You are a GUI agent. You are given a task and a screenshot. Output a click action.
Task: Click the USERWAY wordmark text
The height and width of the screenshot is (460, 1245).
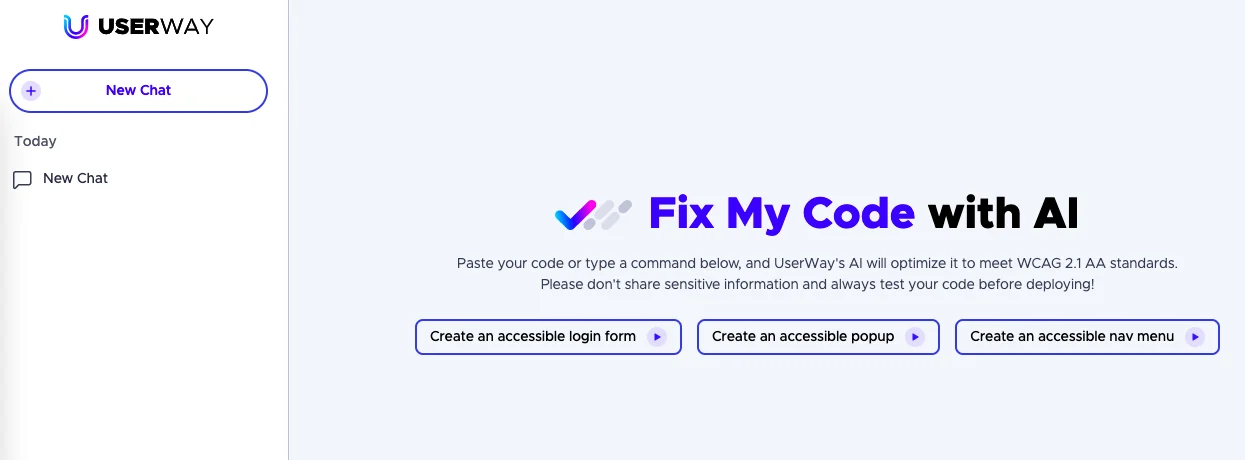(x=155, y=27)
